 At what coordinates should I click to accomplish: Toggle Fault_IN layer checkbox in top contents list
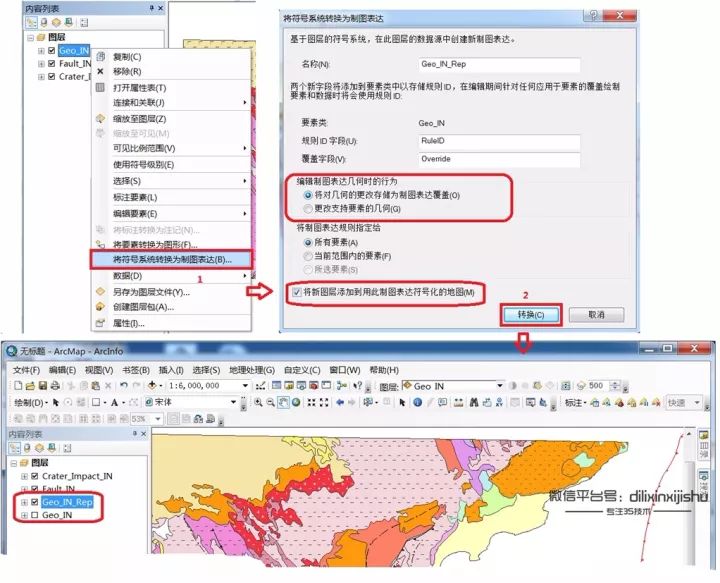point(51,63)
